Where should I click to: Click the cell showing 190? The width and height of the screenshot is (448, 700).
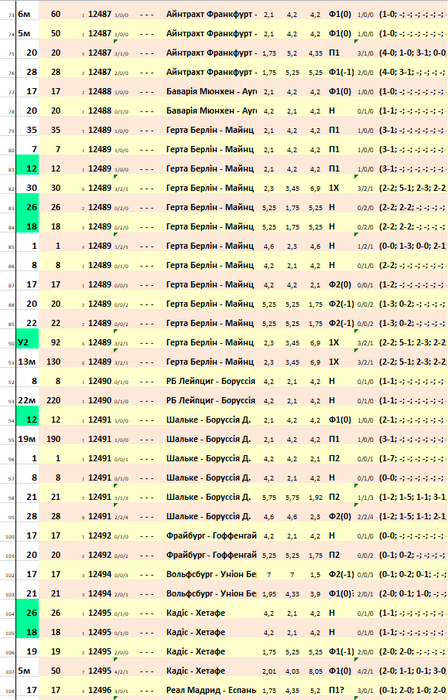point(55,439)
